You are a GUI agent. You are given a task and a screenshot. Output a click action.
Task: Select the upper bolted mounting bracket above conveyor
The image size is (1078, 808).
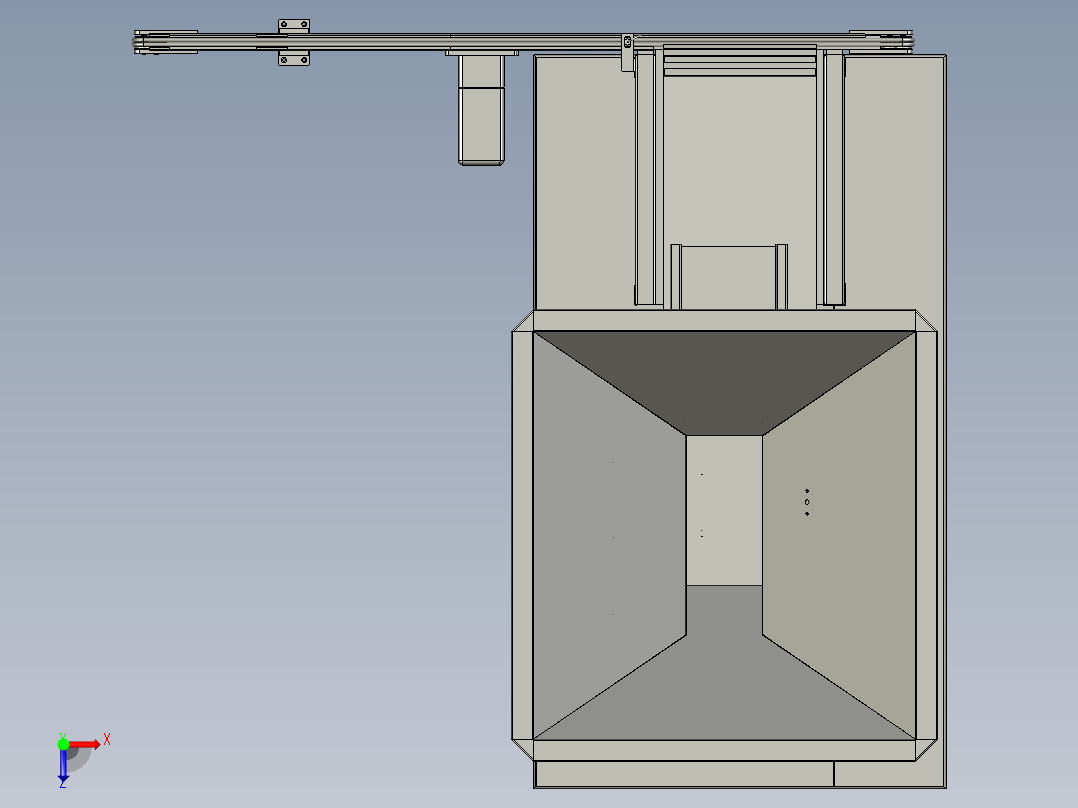pyautogui.click(x=294, y=26)
